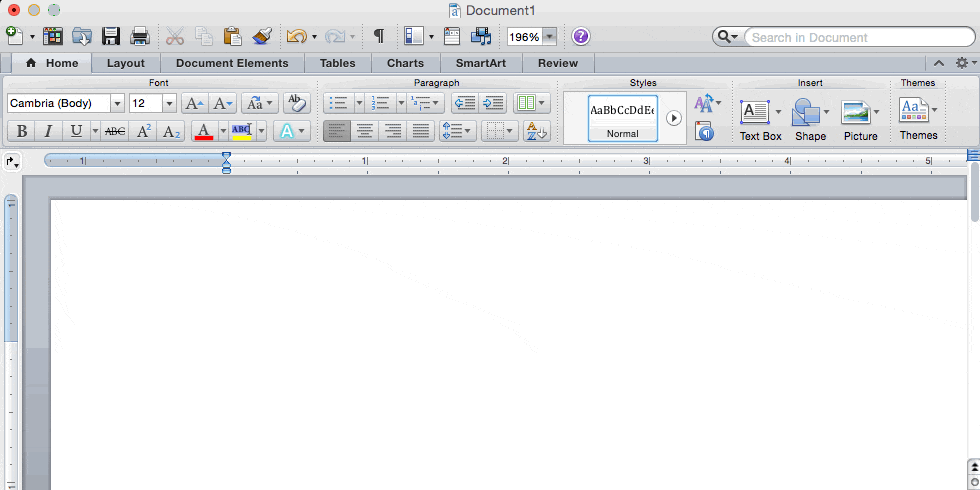Click the Clear Formatting icon
This screenshot has height=490, width=980.
pyautogui.click(x=296, y=103)
